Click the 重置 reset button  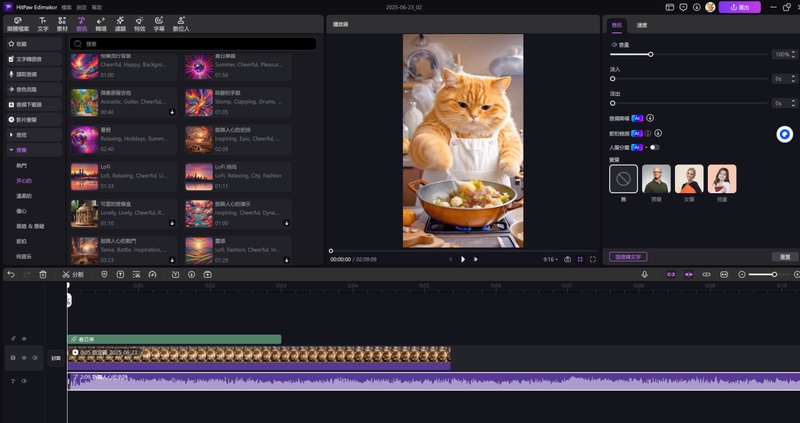pos(784,257)
